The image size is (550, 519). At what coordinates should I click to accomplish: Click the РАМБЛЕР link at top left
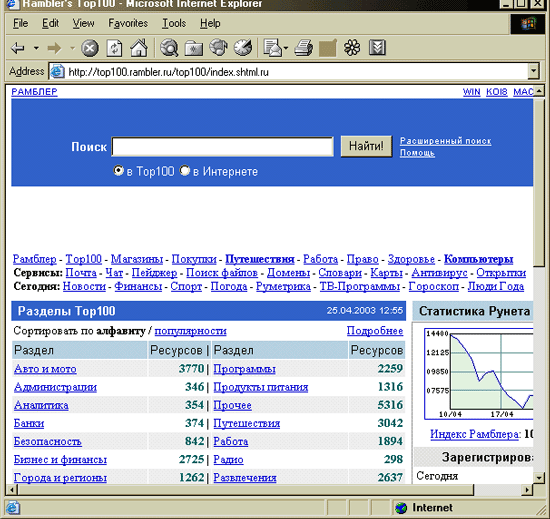click(34, 92)
